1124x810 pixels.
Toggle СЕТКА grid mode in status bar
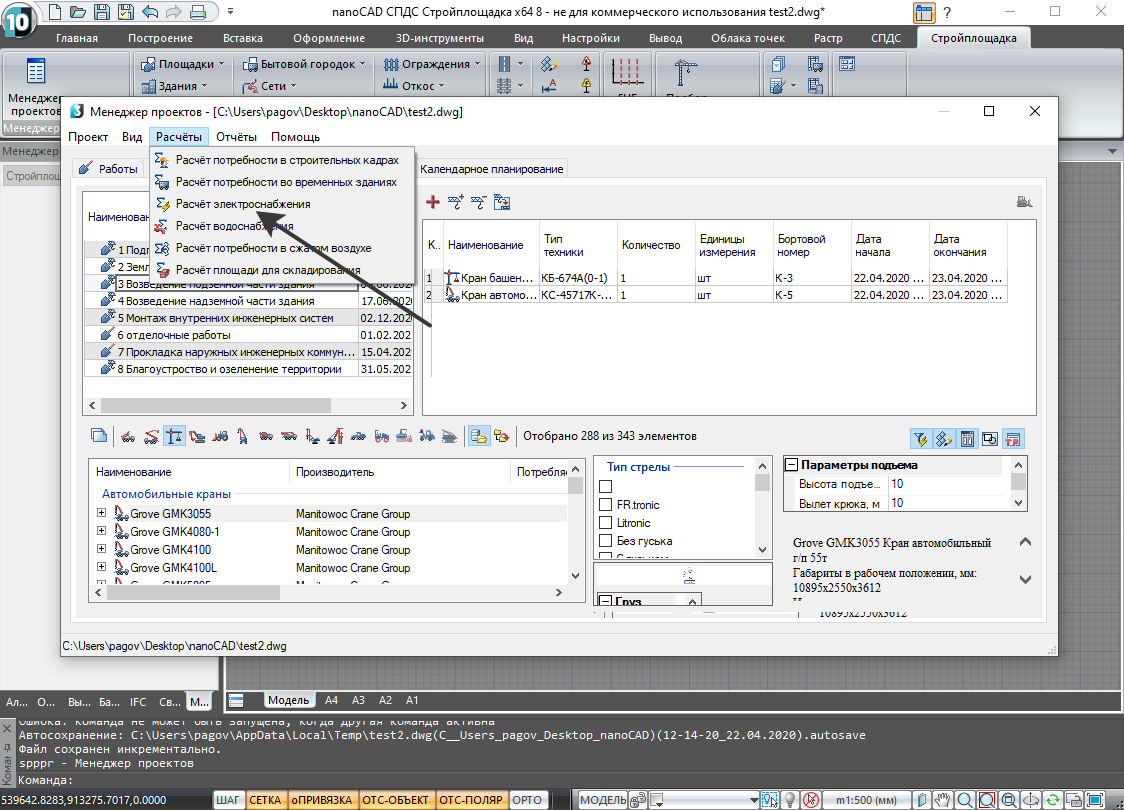coord(265,800)
